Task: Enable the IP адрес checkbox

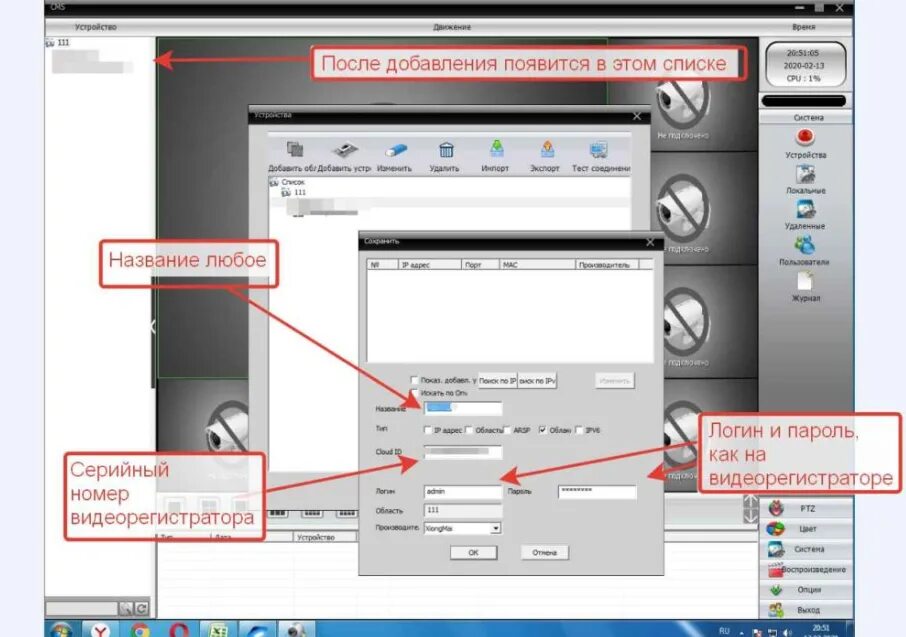Action: click(425, 429)
